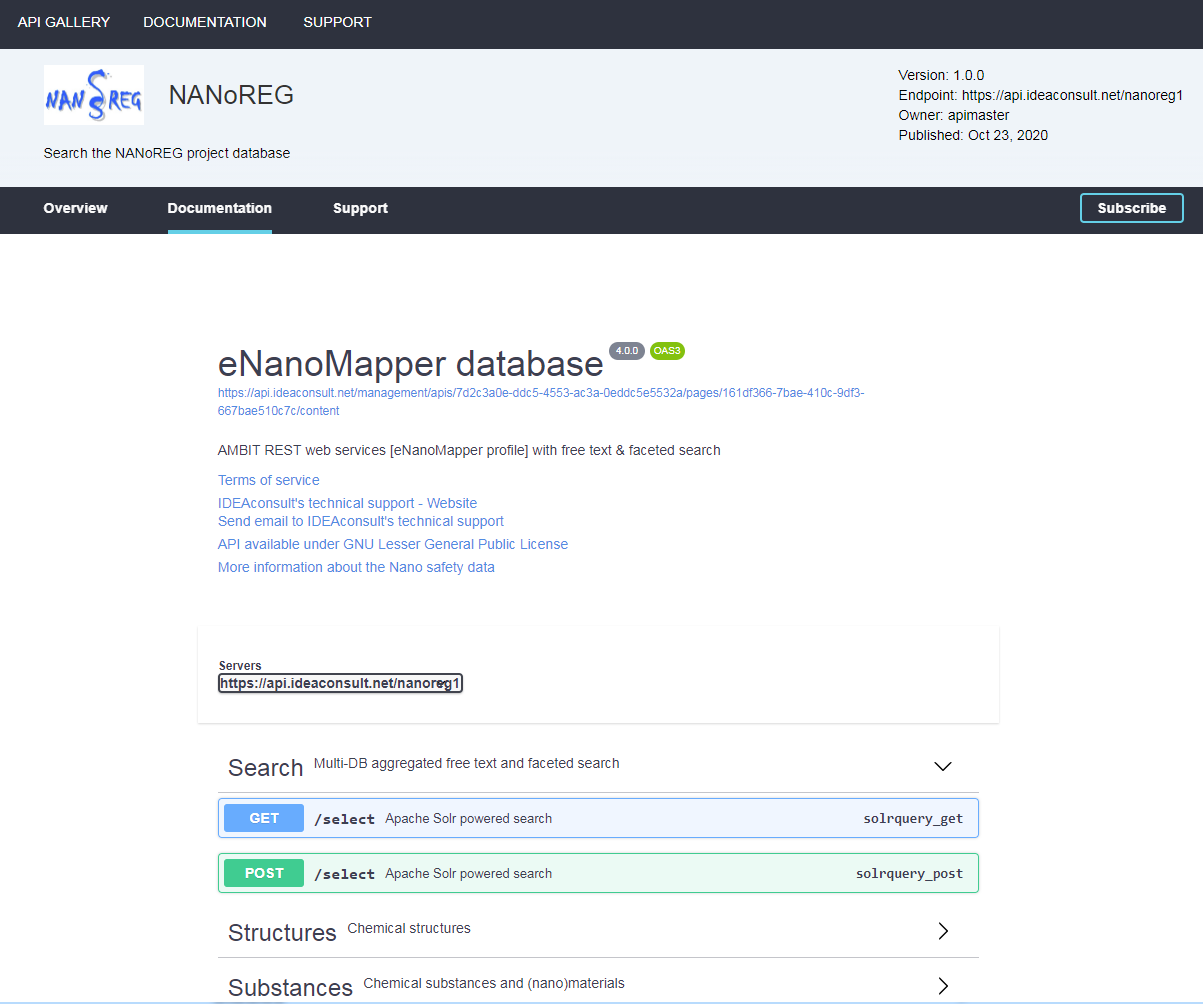Image resolution: width=1203 pixels, height=1004 pixels.
Task: Switch to the Support tab
Action: click(360, 208)
